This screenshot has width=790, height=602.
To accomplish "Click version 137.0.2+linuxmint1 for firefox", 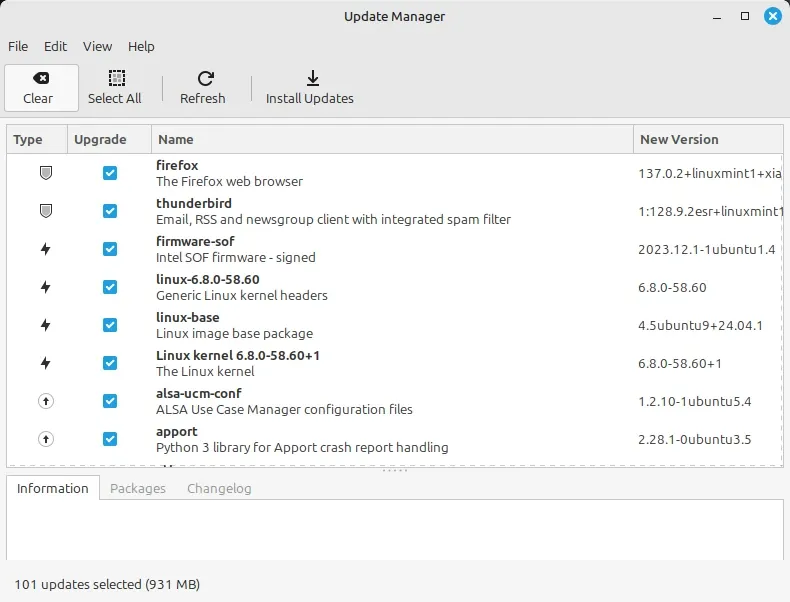I will [710, 173].
